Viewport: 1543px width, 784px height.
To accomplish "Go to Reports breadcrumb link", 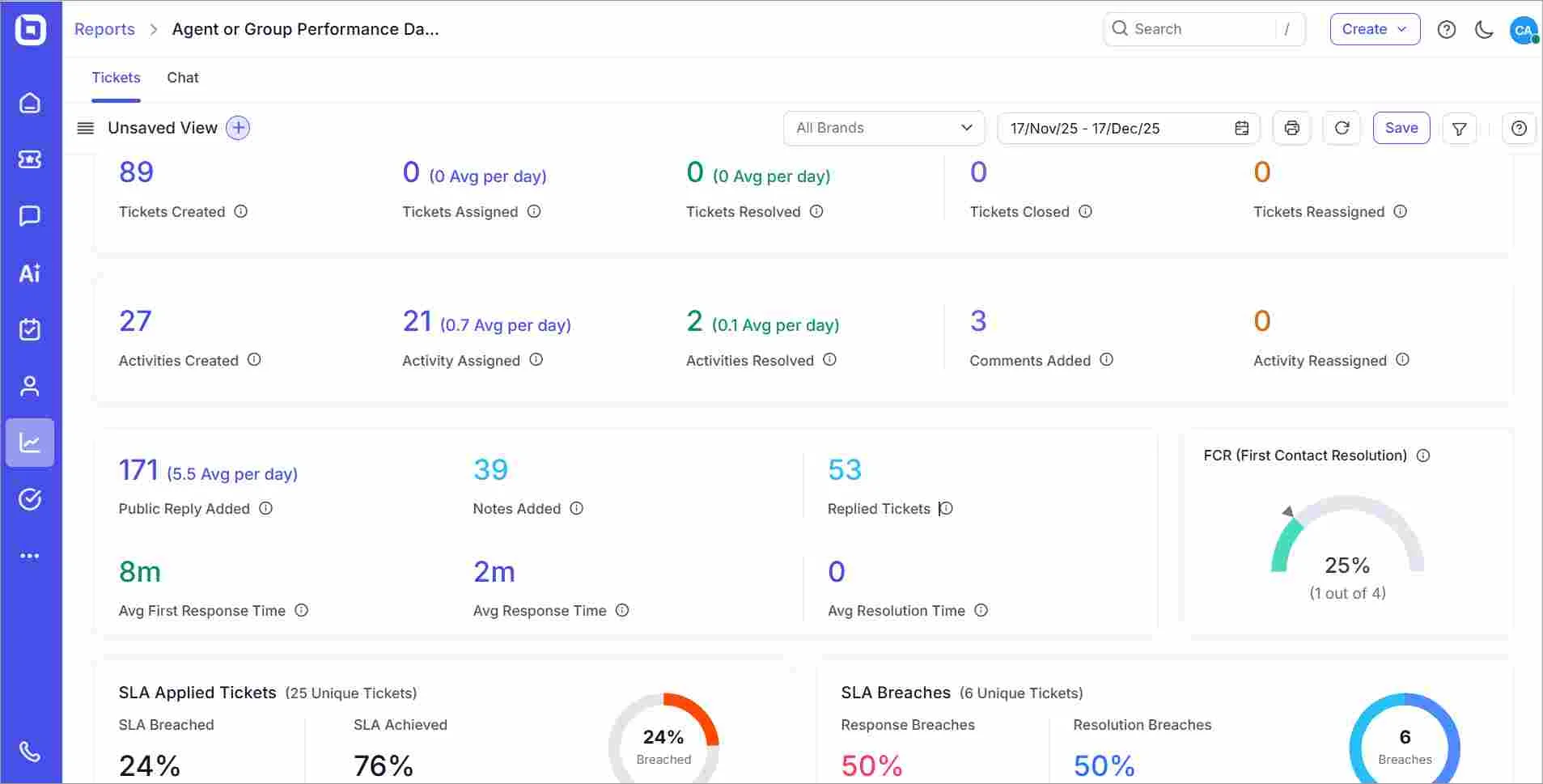I will [104, 29].
